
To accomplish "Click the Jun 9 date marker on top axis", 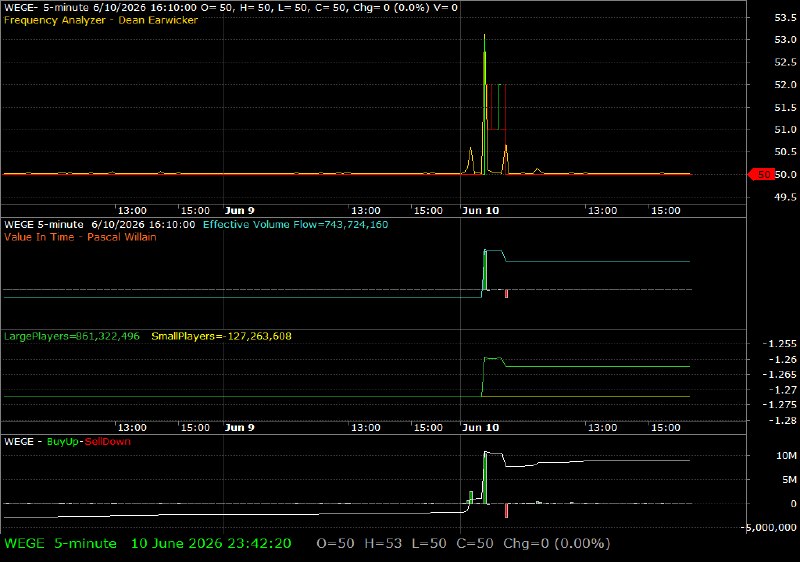I will point(239,211).
